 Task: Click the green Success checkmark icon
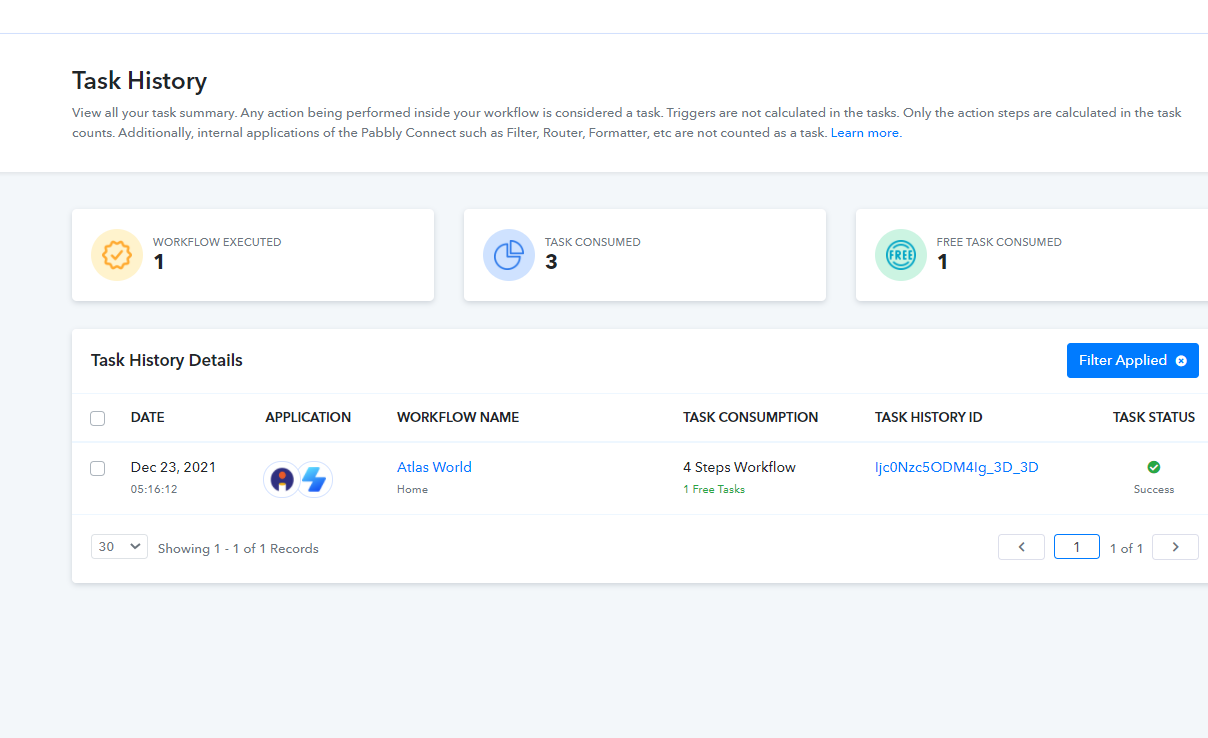[x=1154, y=467]
